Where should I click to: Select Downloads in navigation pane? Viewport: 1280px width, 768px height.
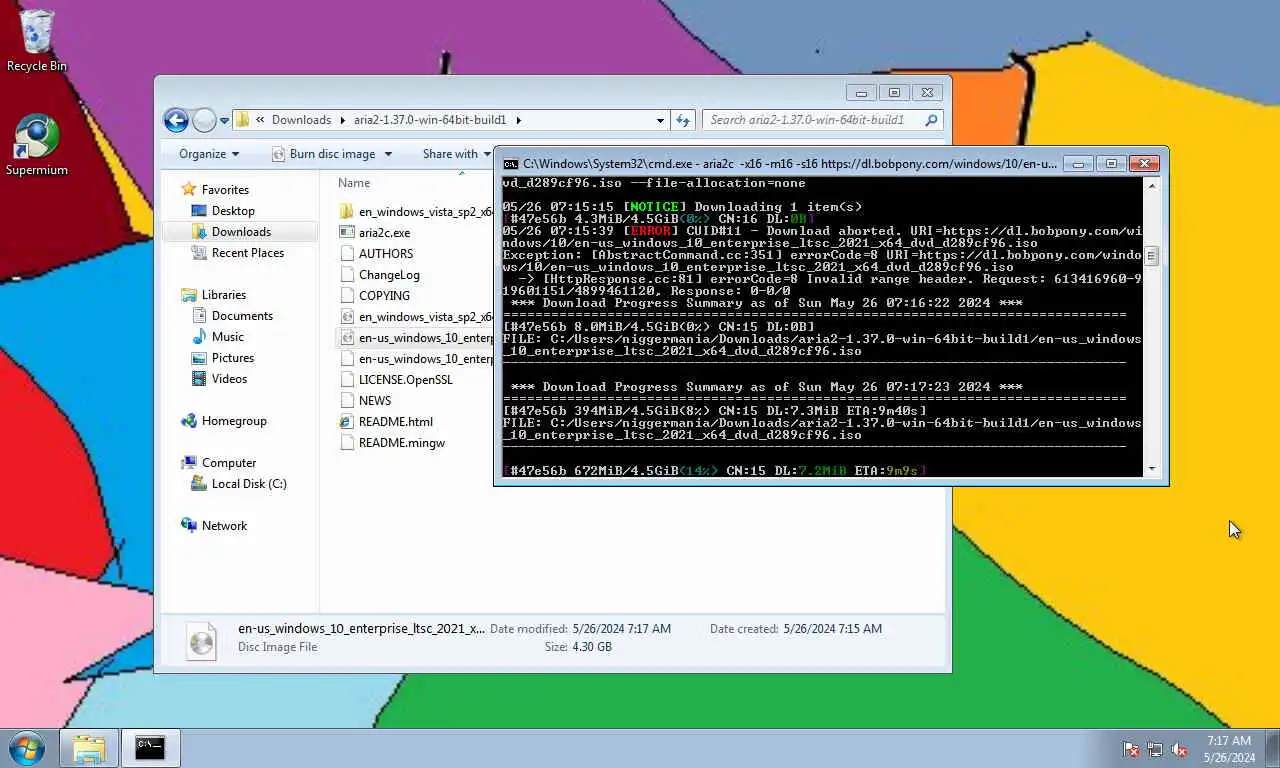[x=241, y=232]
